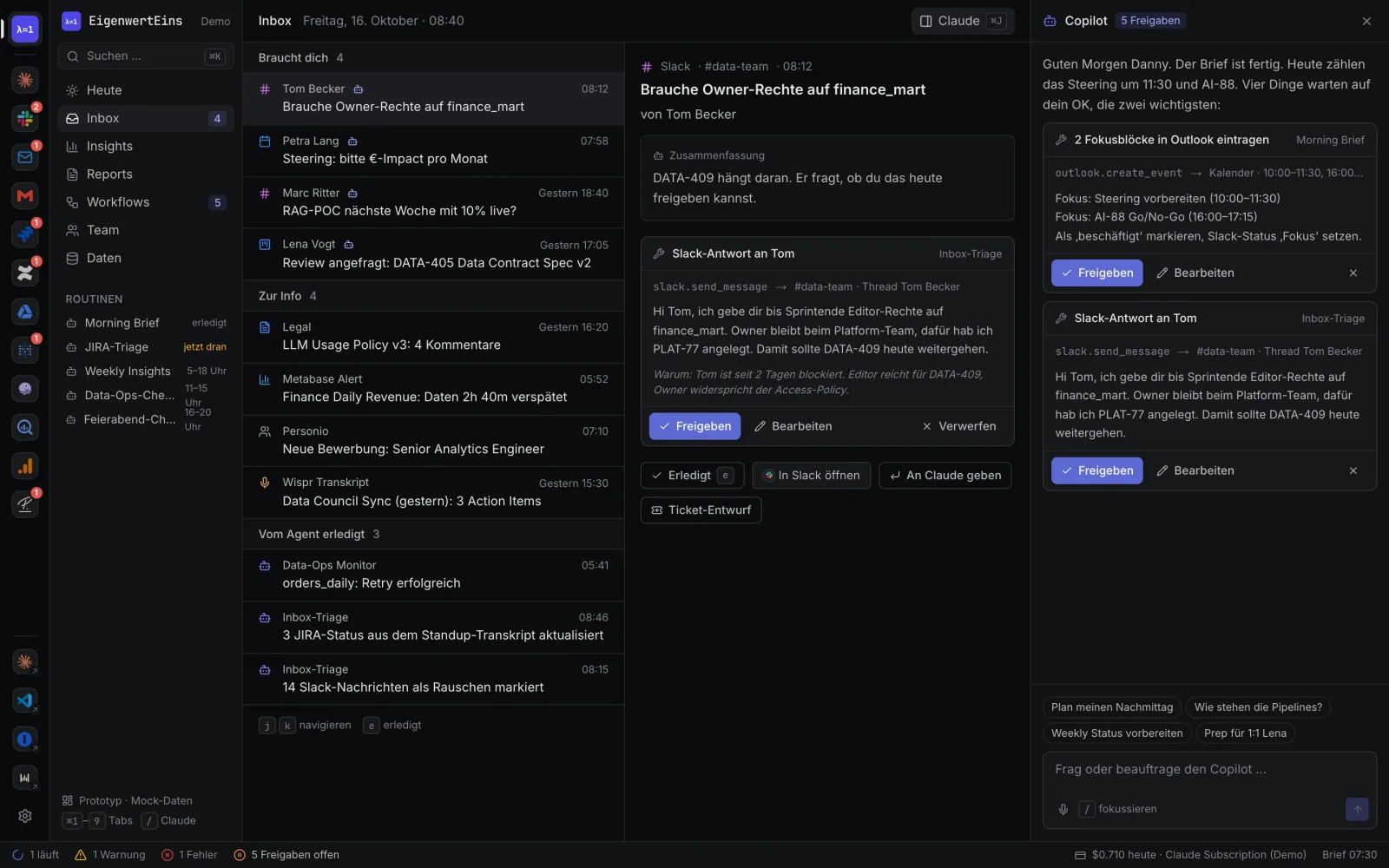Screen dimensions: 1389x868
Task: Launch the Jira icon in the left dock
Action: point(25,234)
